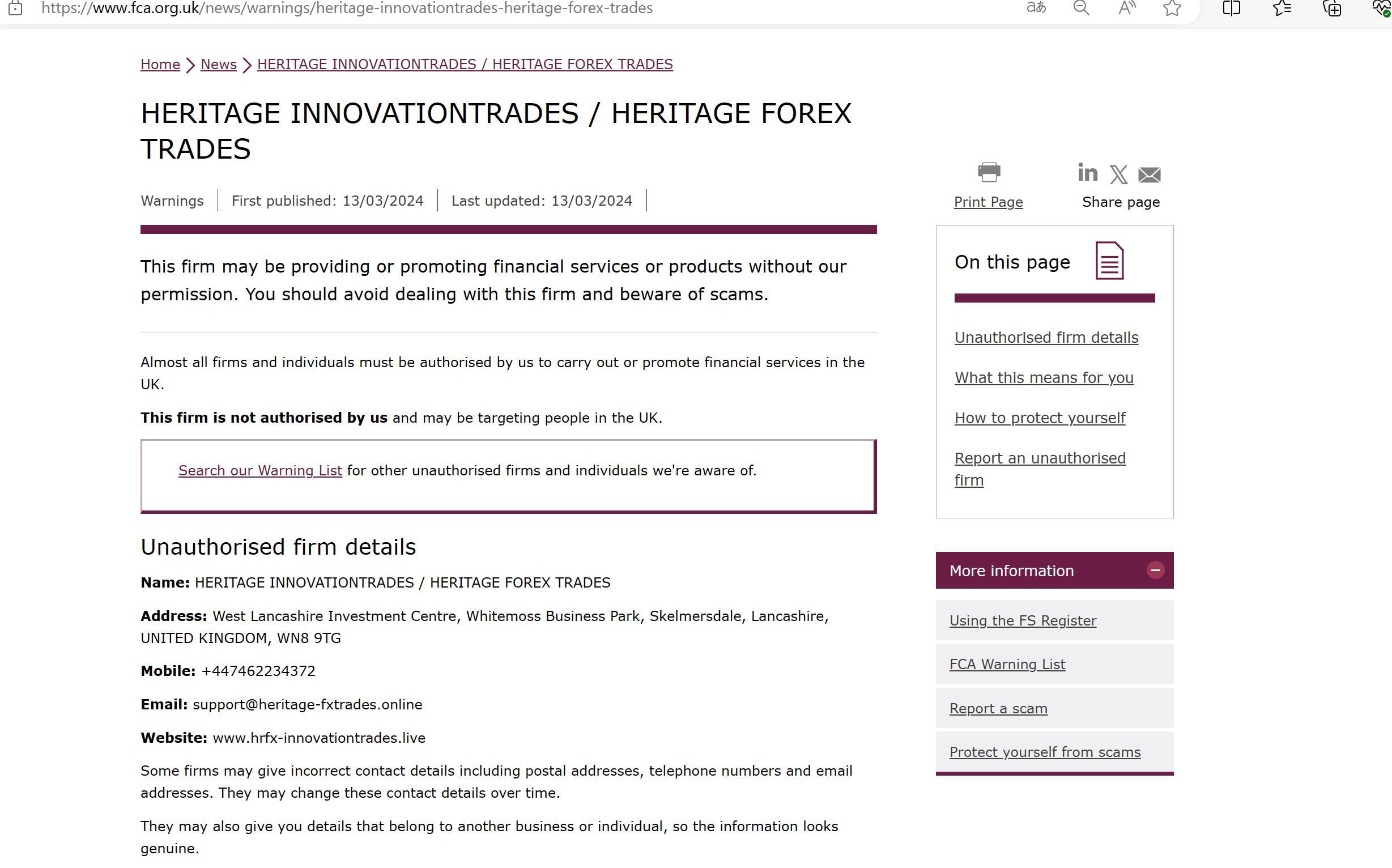Jump to What this means for you

point(1044,378)
